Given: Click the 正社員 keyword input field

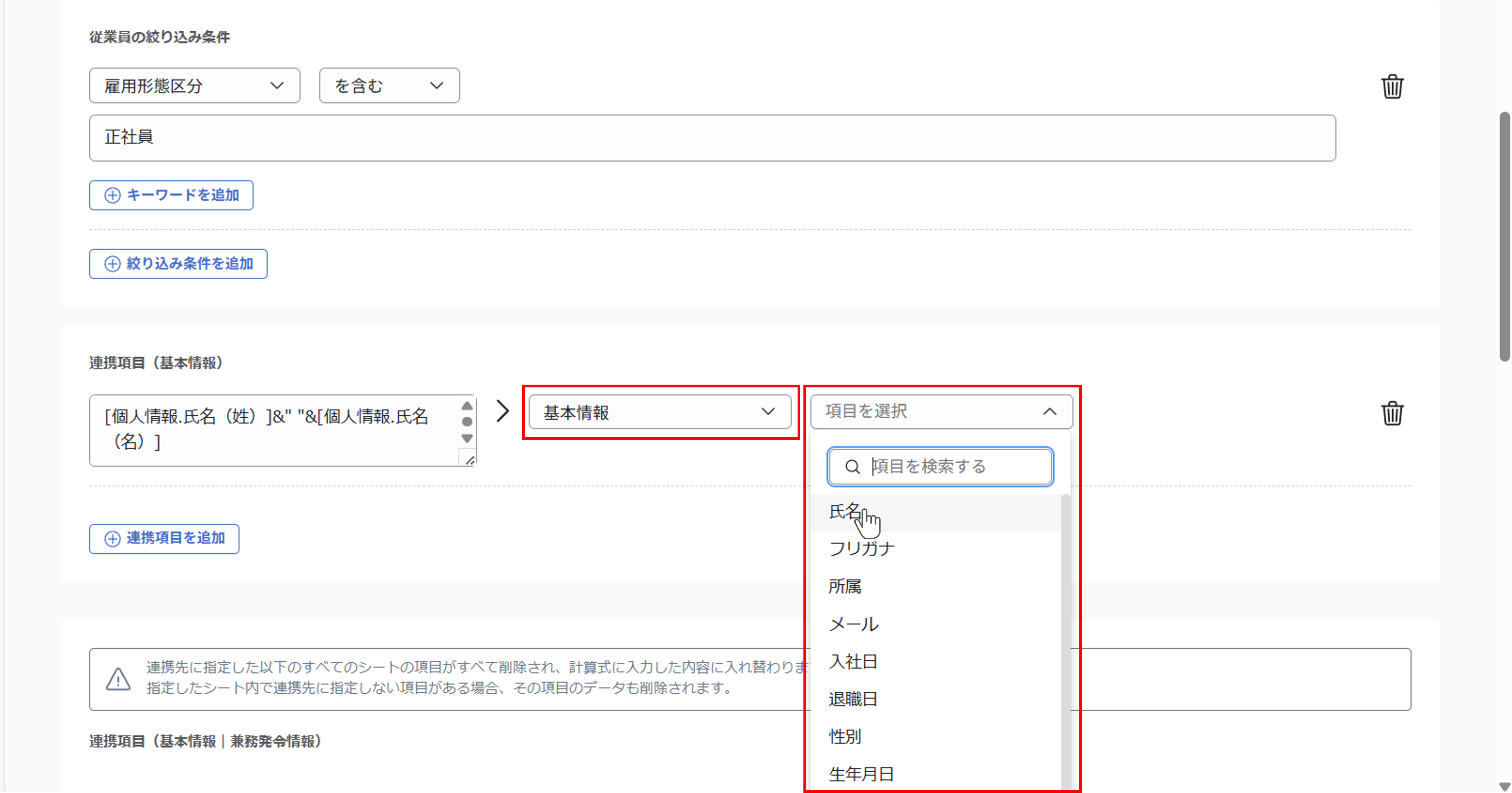Looking at the screenshot, I should 712,138.
